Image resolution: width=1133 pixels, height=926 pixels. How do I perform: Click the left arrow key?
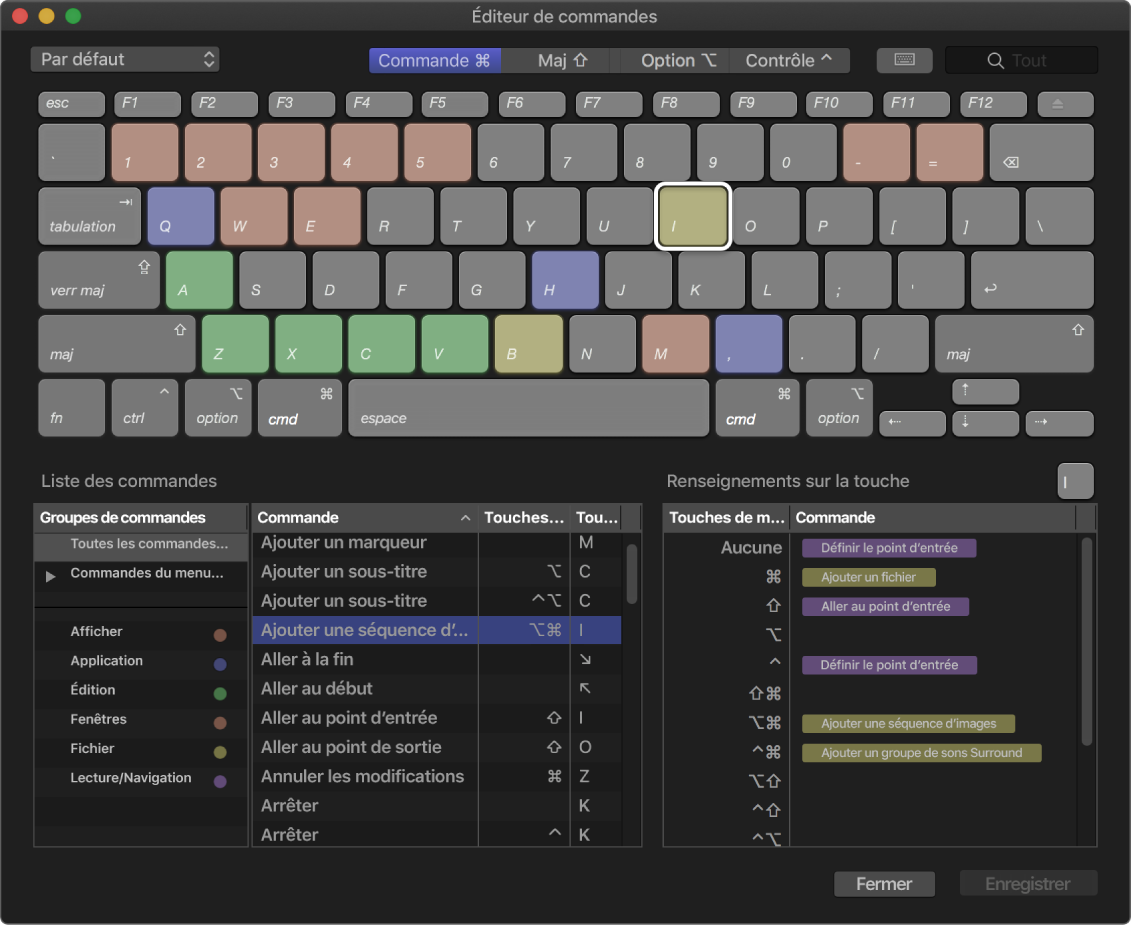pyautogui.click(x=911, y=423)
